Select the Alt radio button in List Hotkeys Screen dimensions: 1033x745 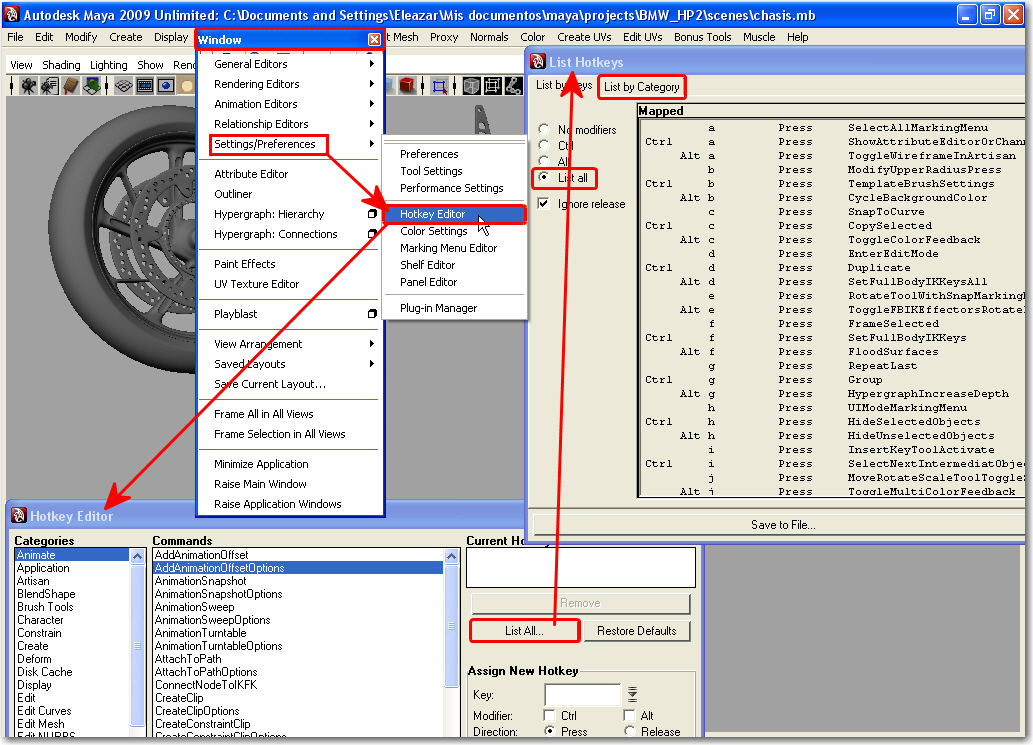point(544,161)
